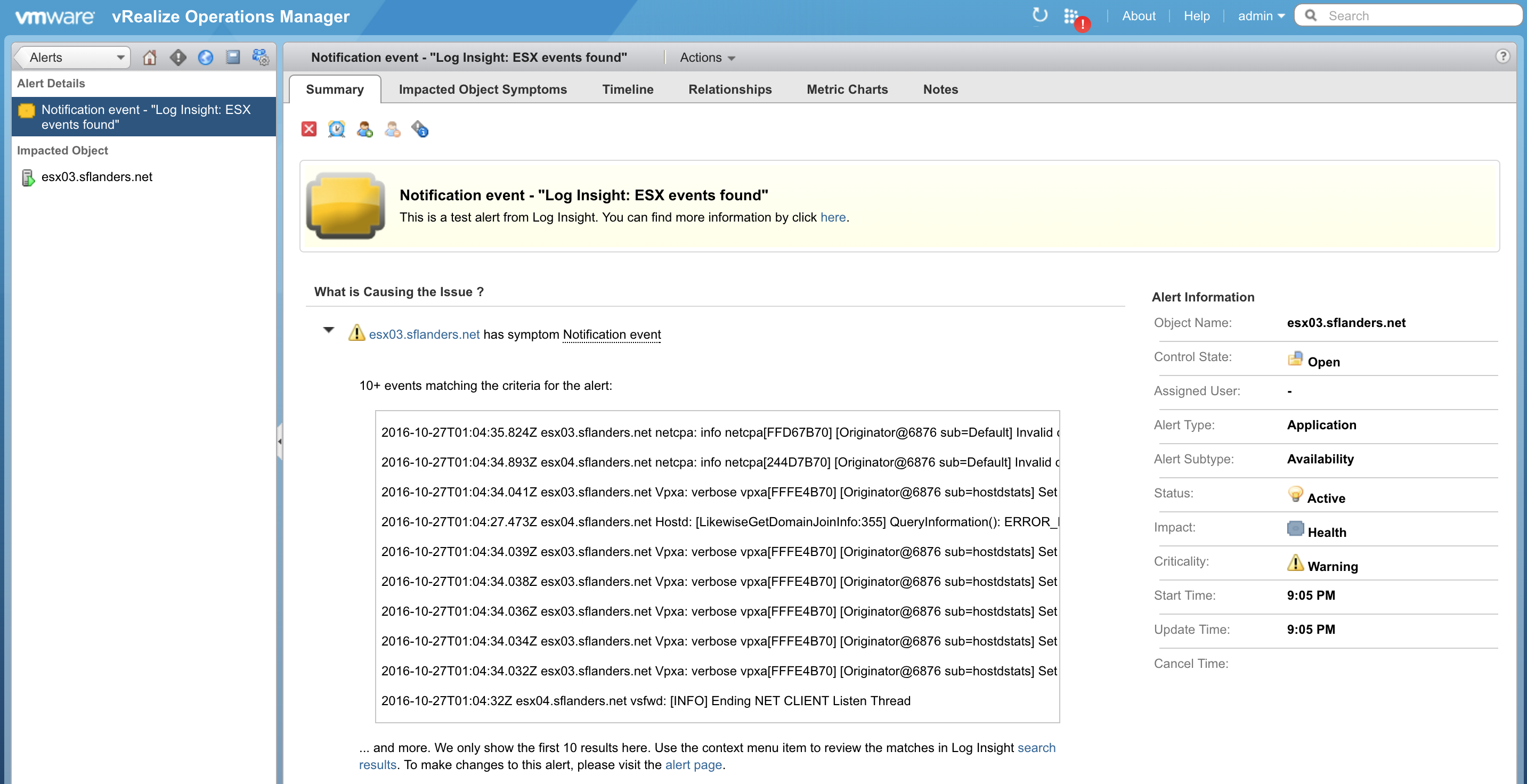Switch to the Timeline tab

tap(628, 89)
